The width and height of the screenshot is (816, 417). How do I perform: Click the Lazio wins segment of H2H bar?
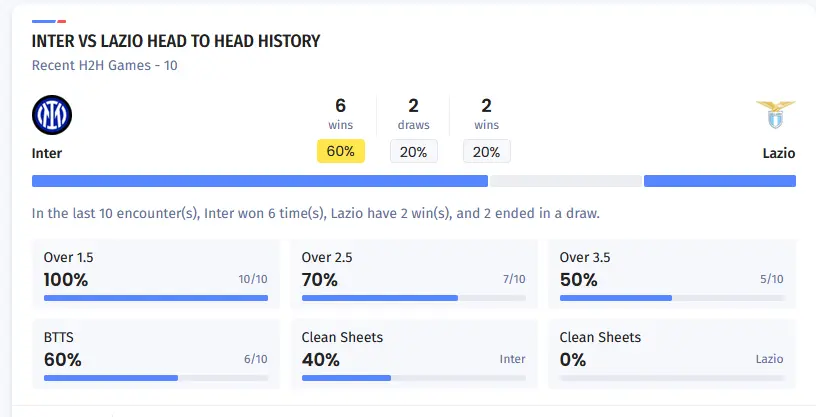click(719, 181)
